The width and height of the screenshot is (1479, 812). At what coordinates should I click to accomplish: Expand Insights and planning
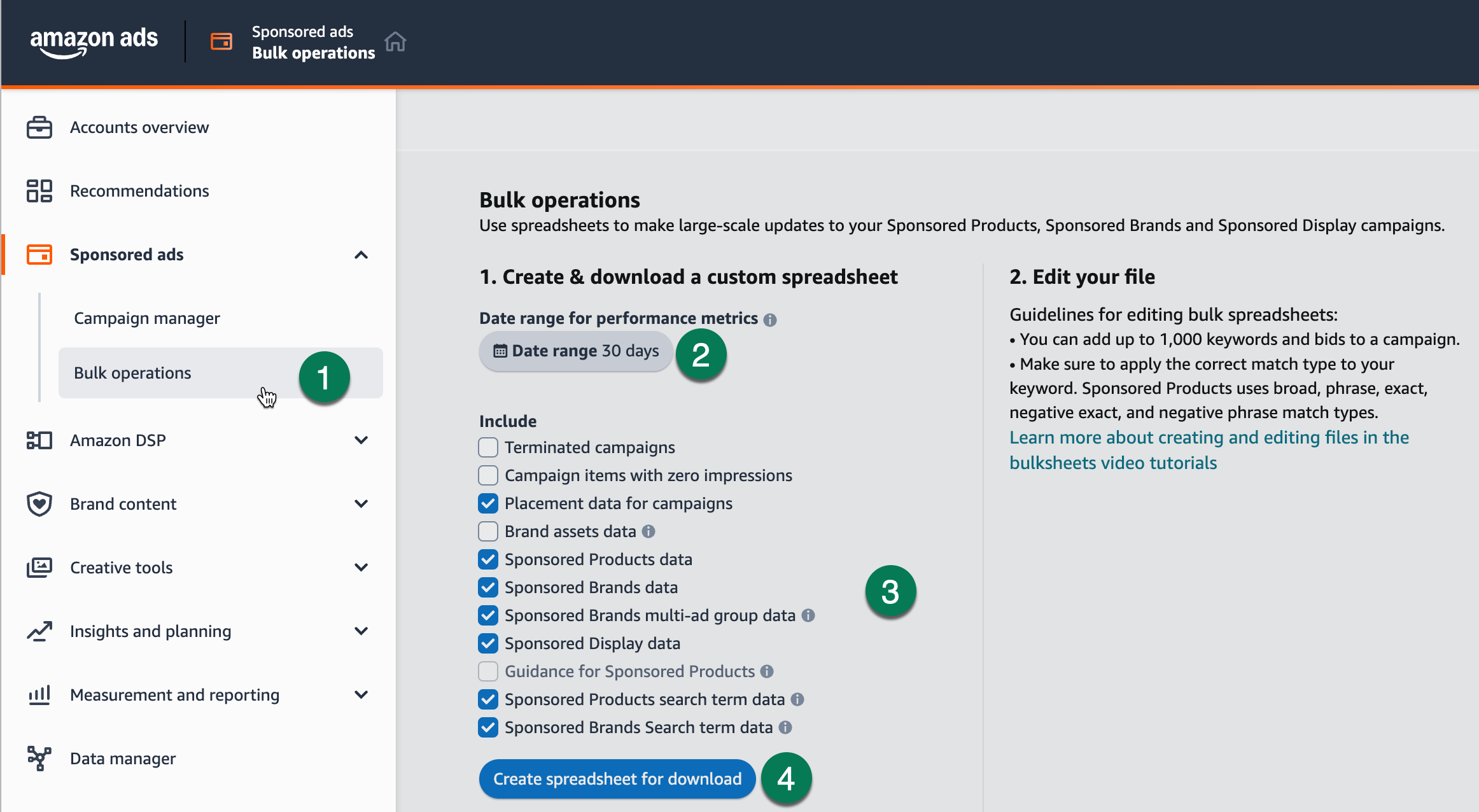361,631
